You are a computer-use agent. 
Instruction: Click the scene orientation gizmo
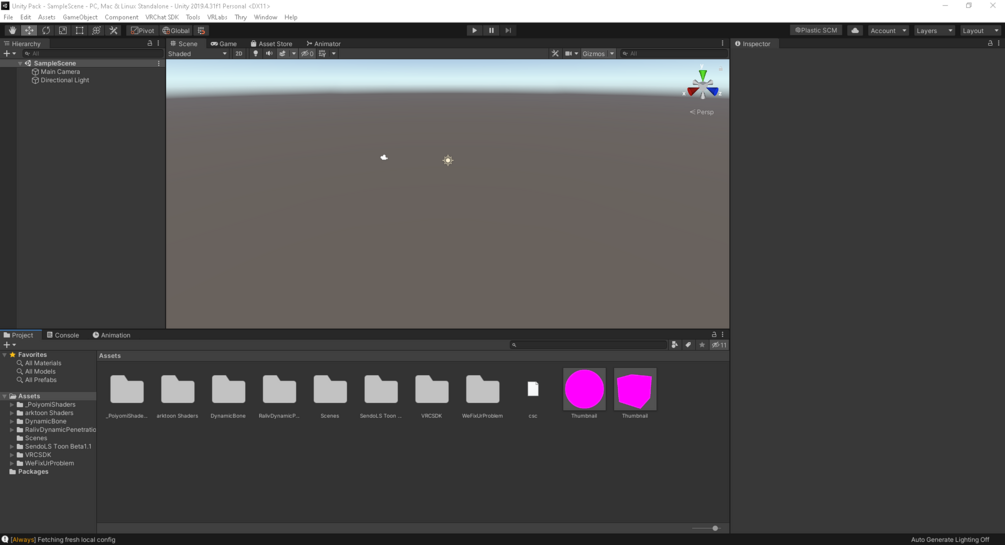pos(702,85)
